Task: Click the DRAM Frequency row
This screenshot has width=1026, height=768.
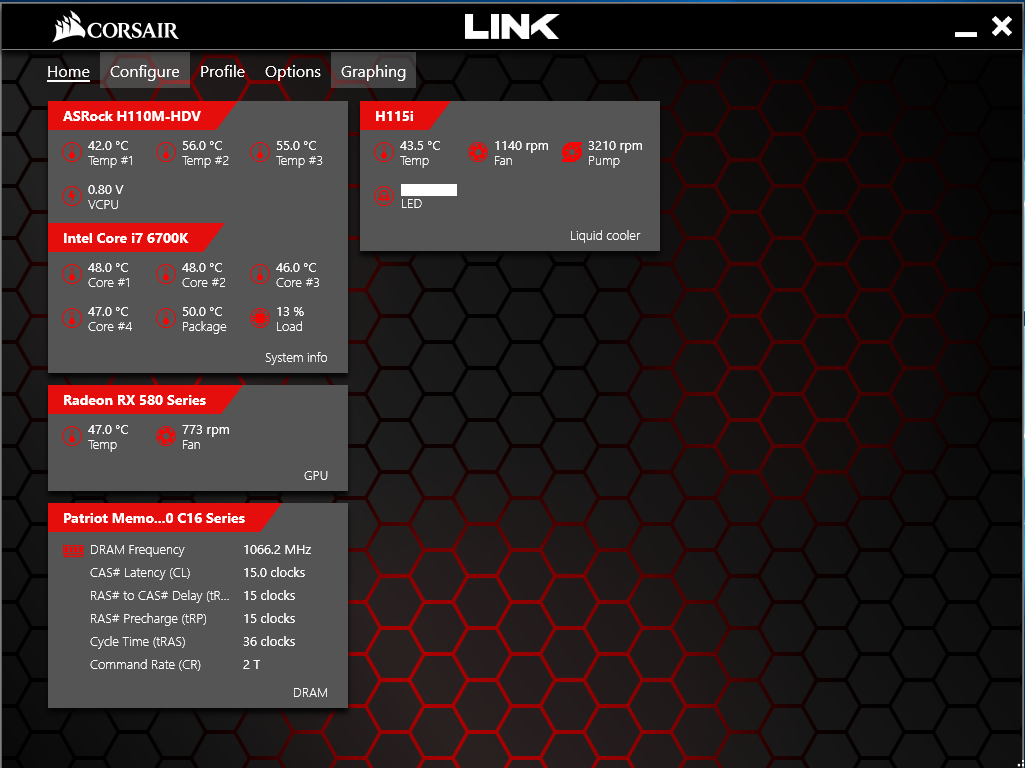Action: pos(198,550)
